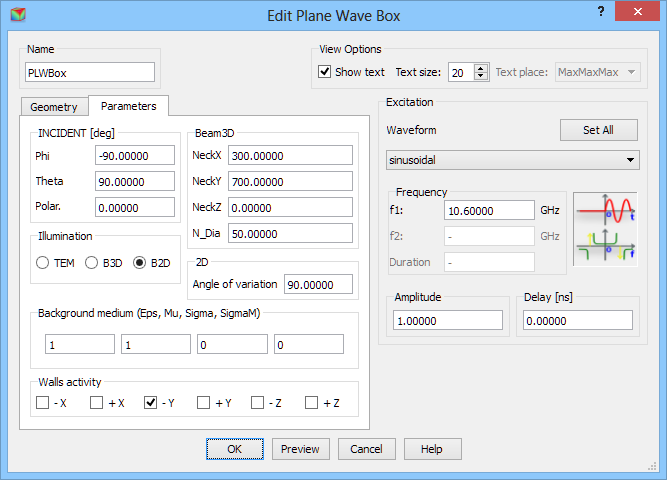Viewport: 667px width, 480px height.
Task: Click the app icon in the title bar
Action: coord(17,15)
